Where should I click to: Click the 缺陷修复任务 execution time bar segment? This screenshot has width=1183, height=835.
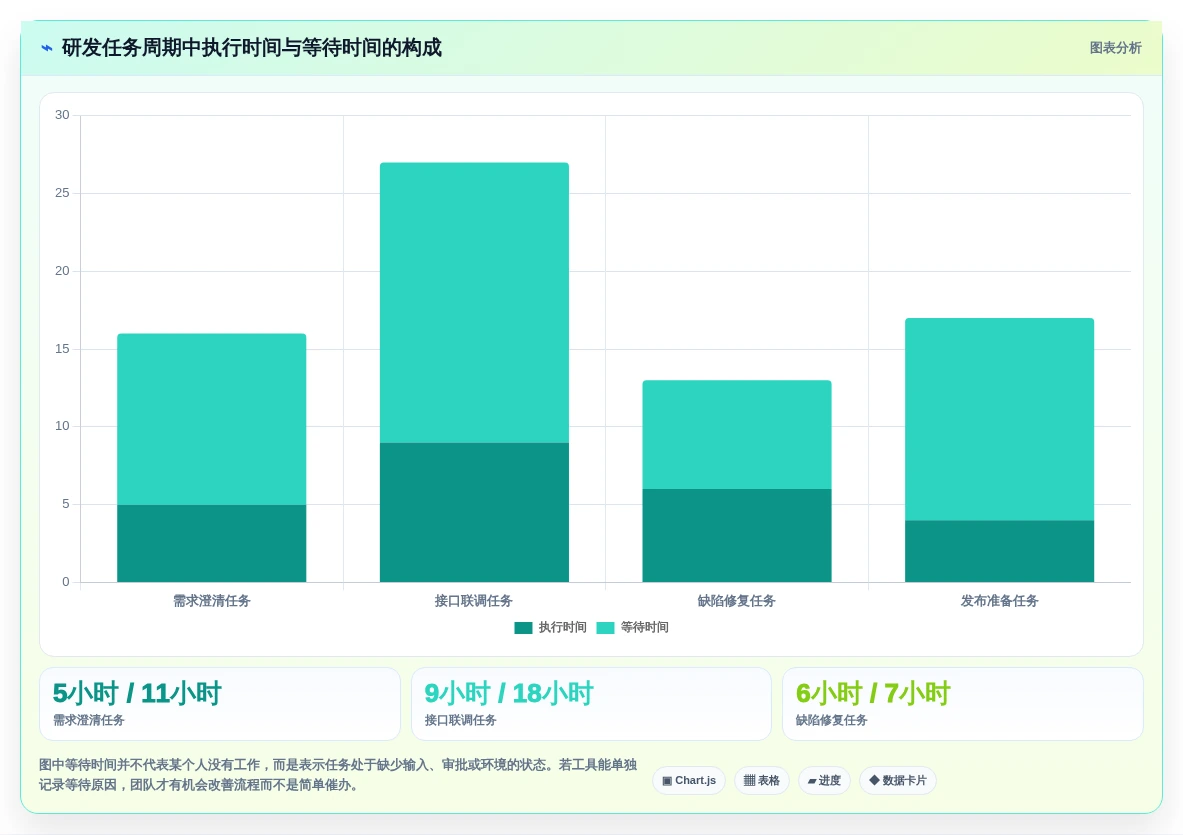736,536
